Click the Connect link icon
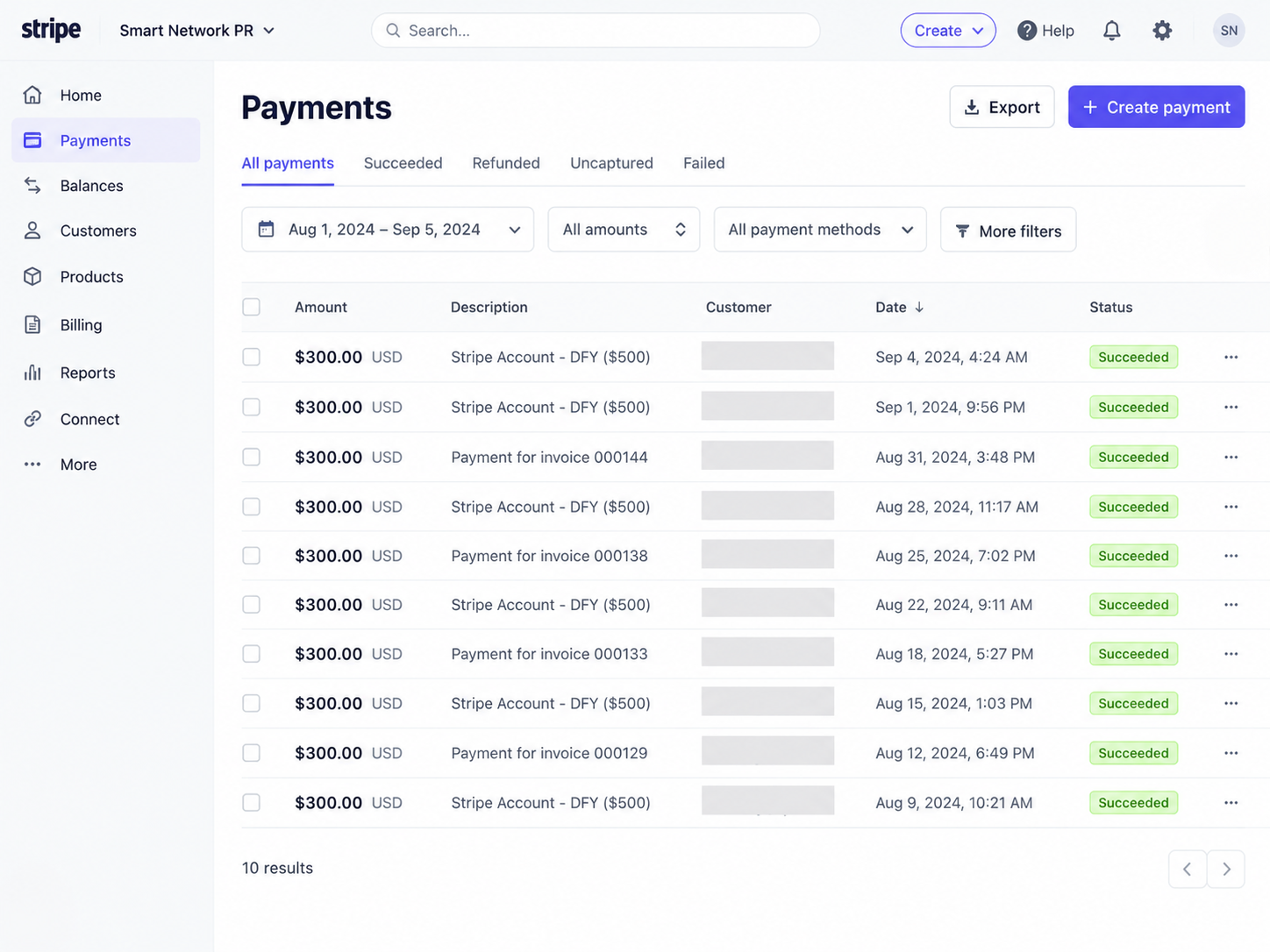 pyautogui.click(x=32, y=419)
